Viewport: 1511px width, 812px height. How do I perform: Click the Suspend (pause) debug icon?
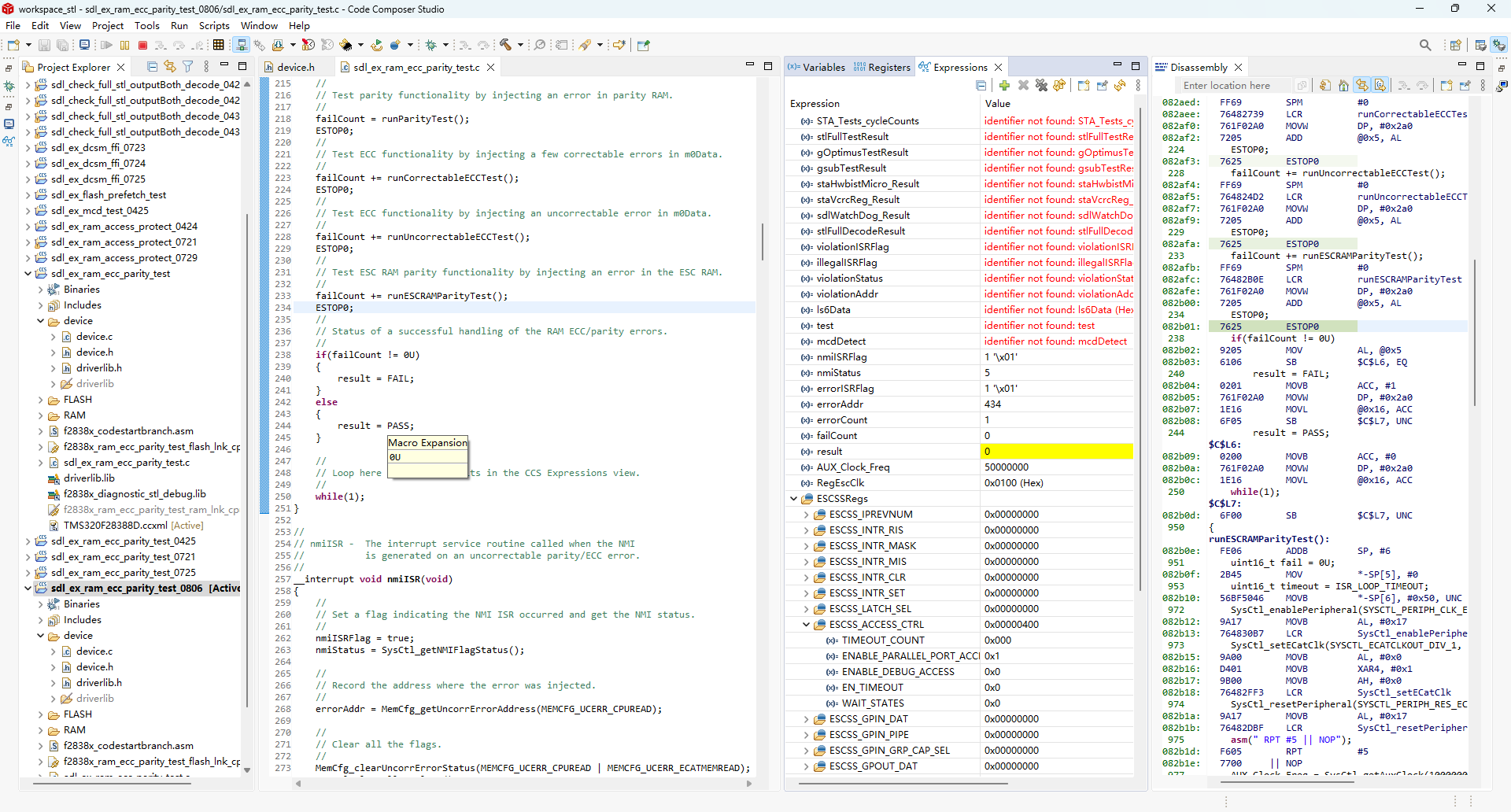tap(124, 45)
